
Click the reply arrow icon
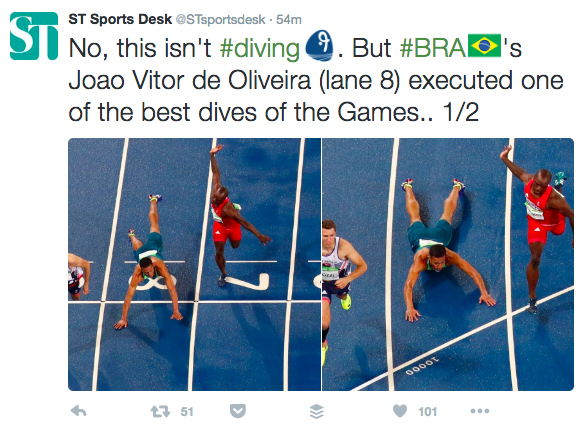(x=78, y=411)
